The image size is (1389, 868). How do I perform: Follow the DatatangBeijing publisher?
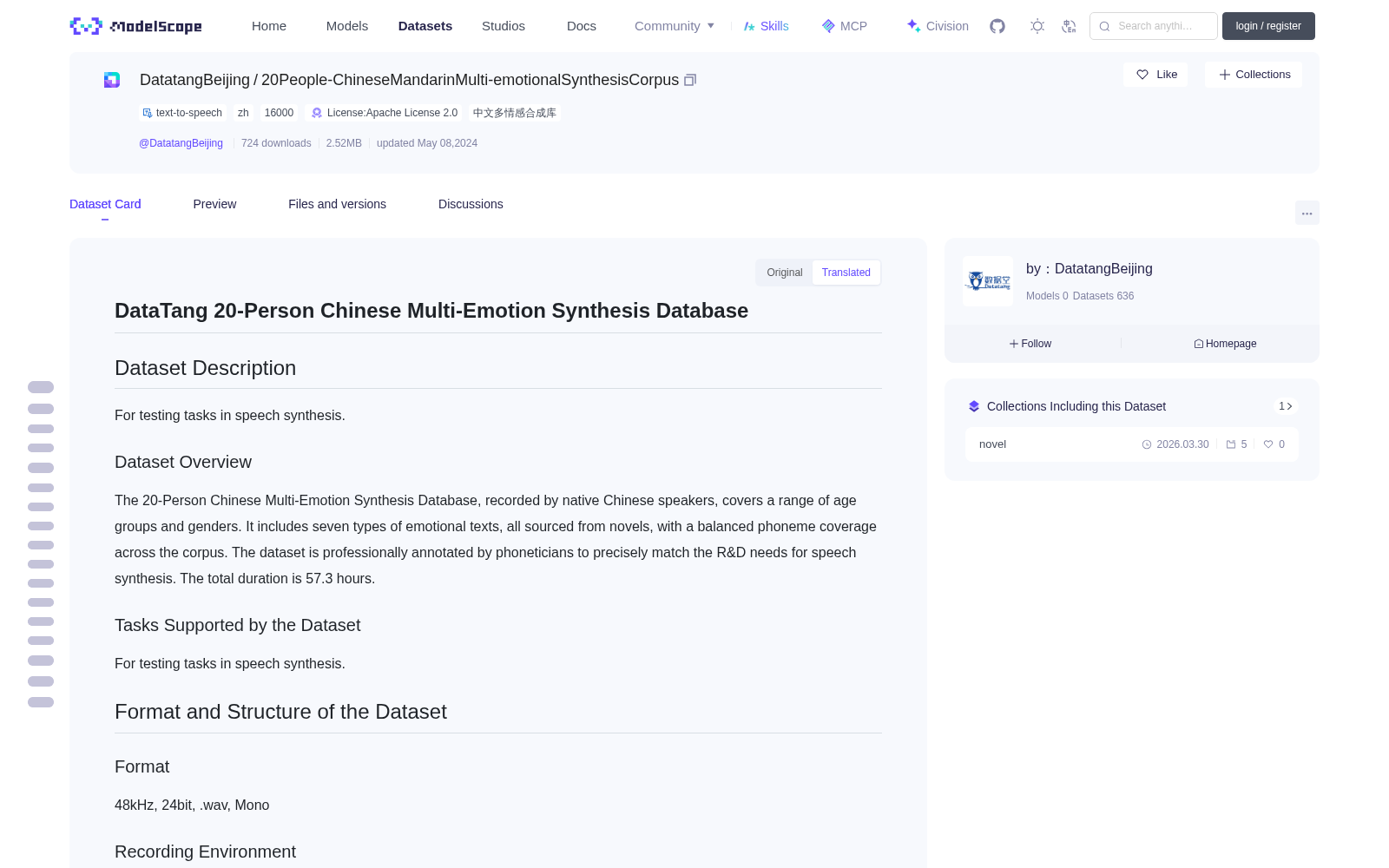(1030, 344)
